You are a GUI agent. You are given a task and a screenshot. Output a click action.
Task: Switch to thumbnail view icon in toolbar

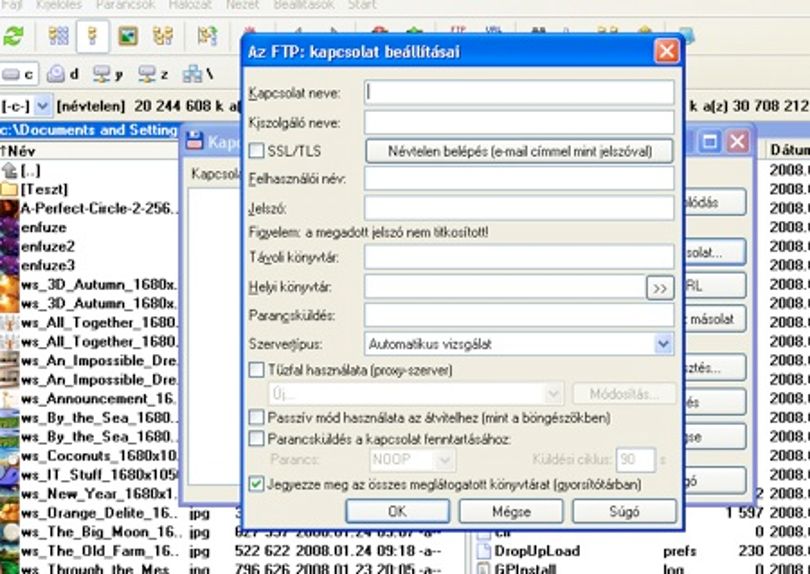pyautogui.click(x=128, y=36)
